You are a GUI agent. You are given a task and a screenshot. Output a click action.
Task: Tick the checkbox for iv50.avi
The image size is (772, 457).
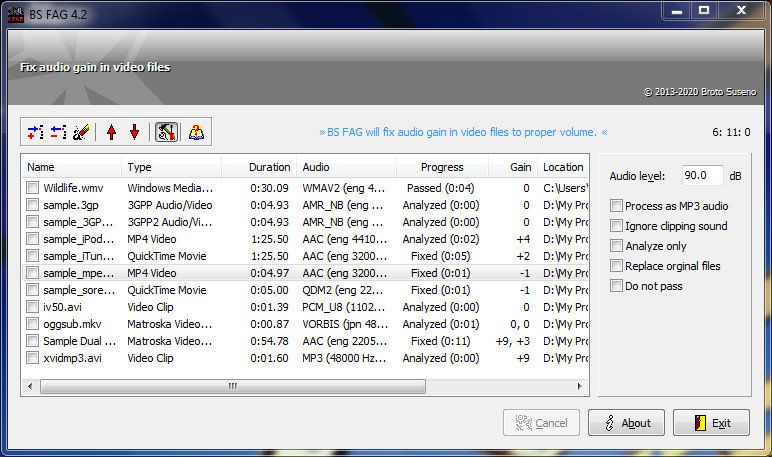[32, 307]
